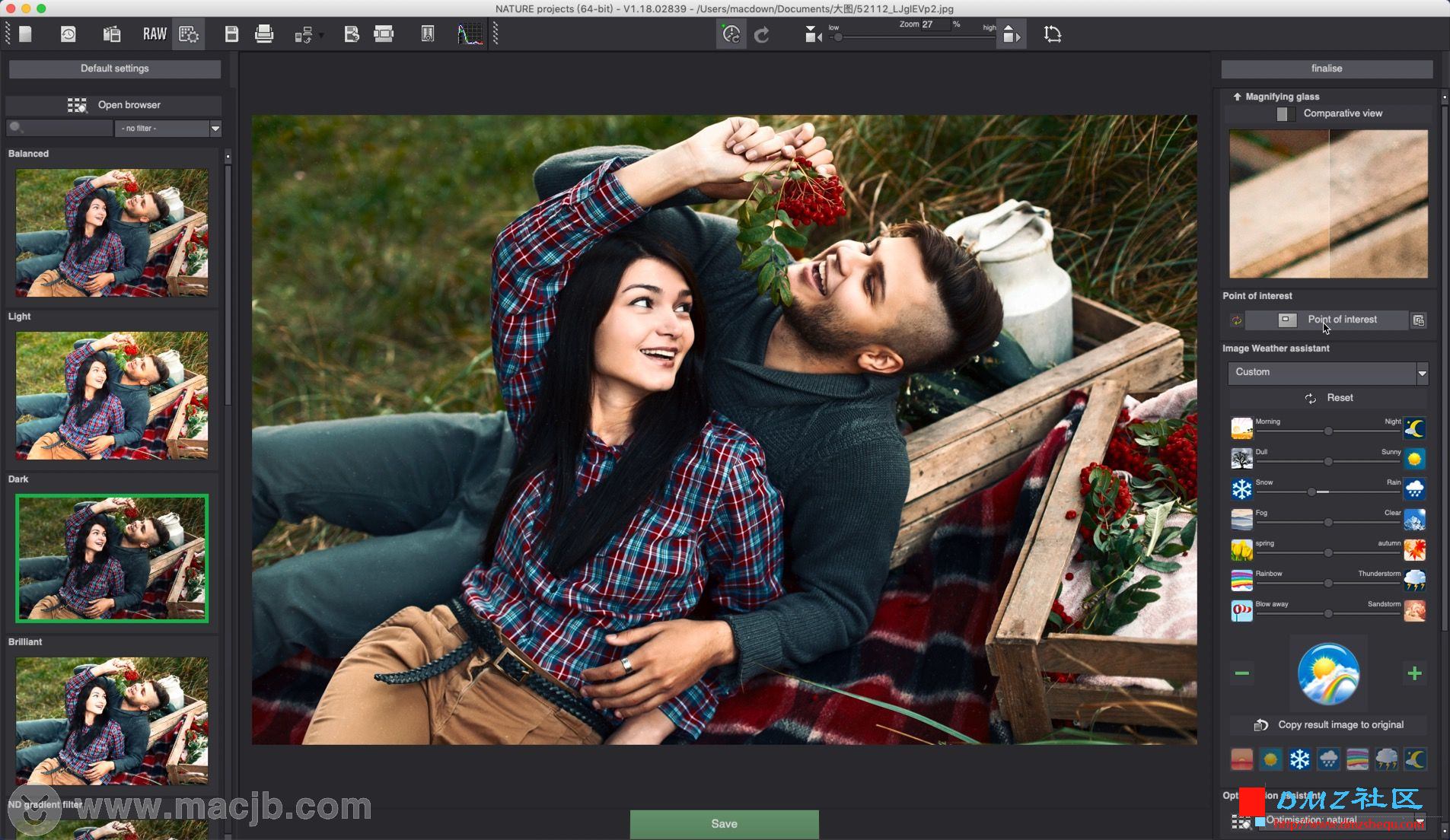Apply the rainbow preset in bottom row
1450x840 pixels.
point(1357,759)
